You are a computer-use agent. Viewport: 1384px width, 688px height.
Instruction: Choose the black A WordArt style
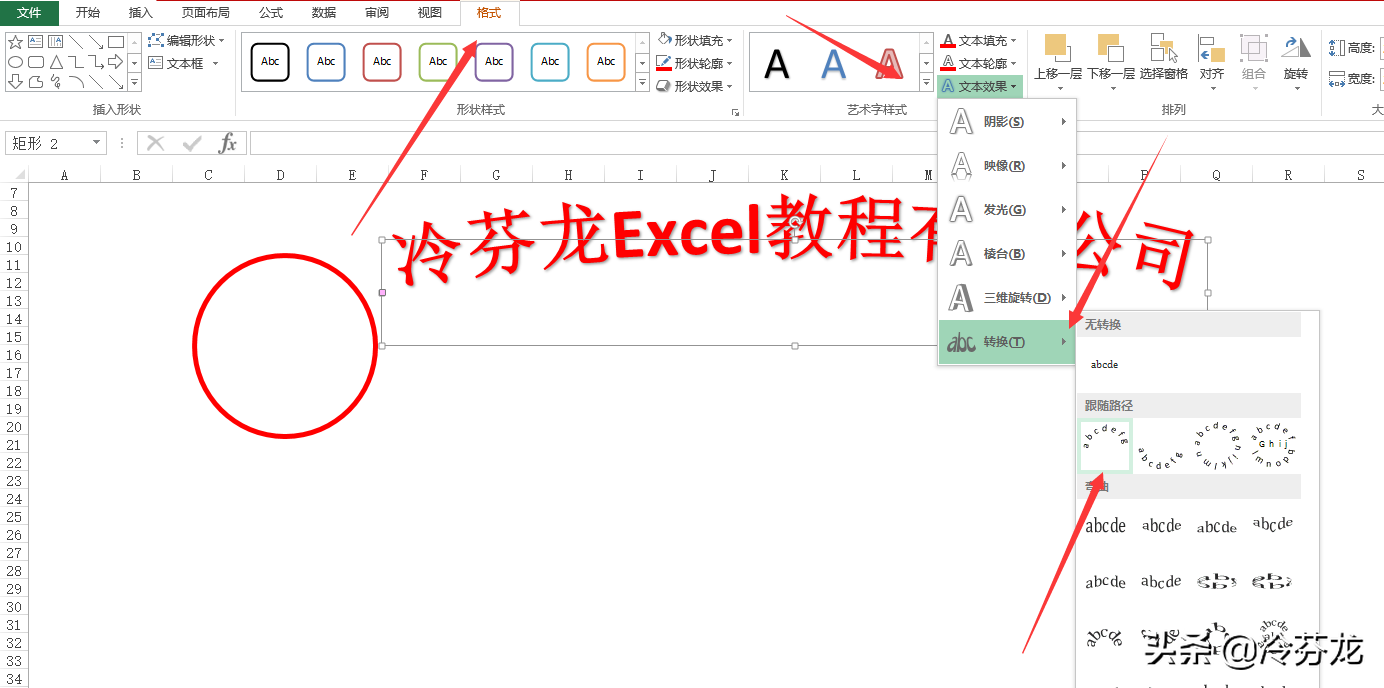(x=777, y=64)
